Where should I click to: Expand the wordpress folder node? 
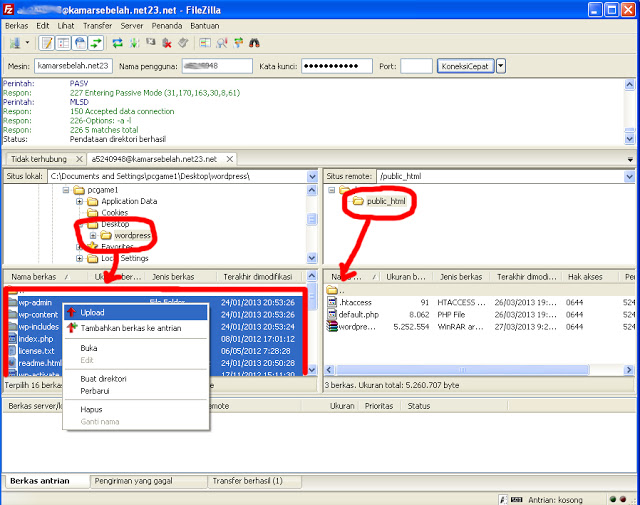93,236
